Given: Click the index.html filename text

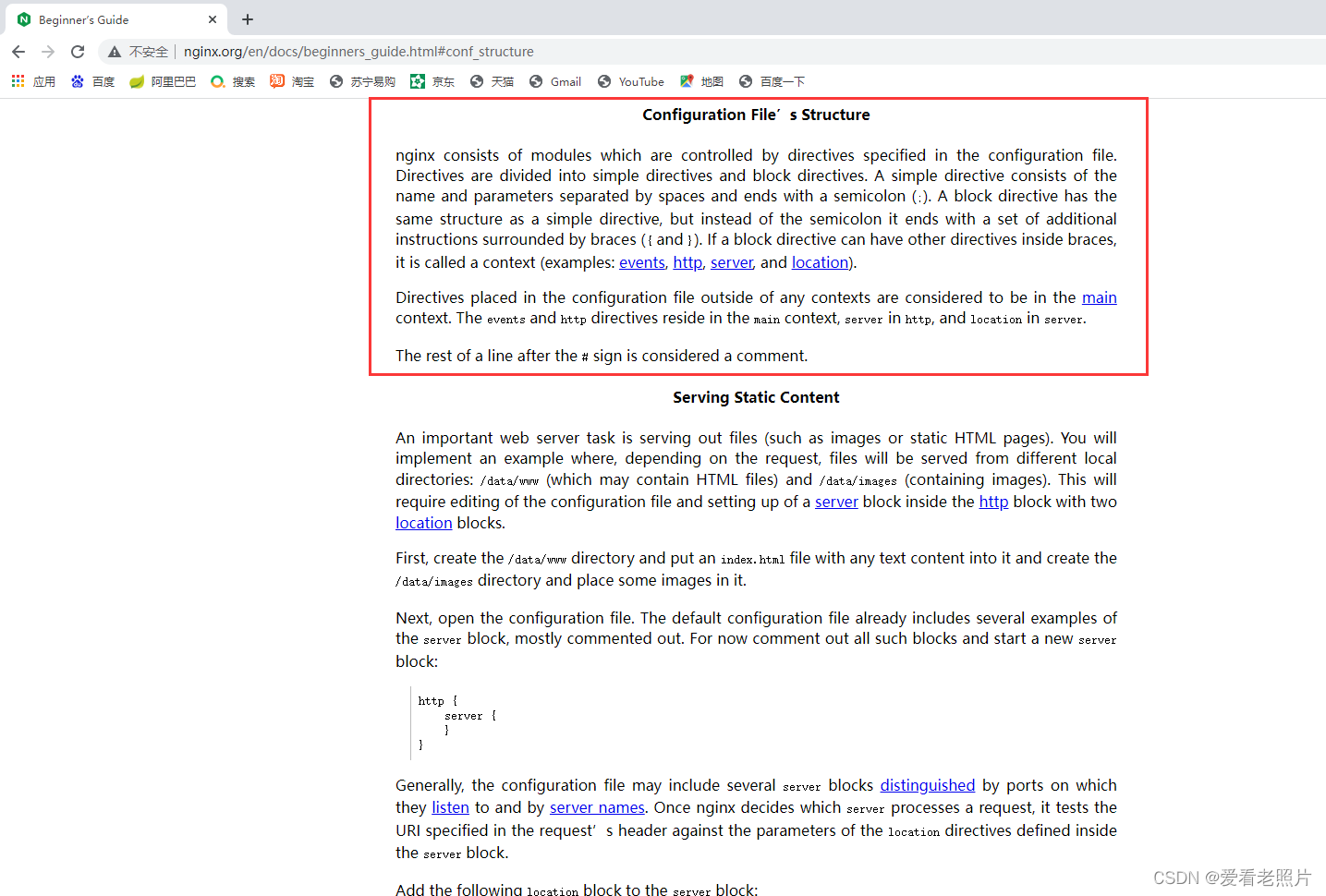Looking at the screenshot, I should [752, 559].
